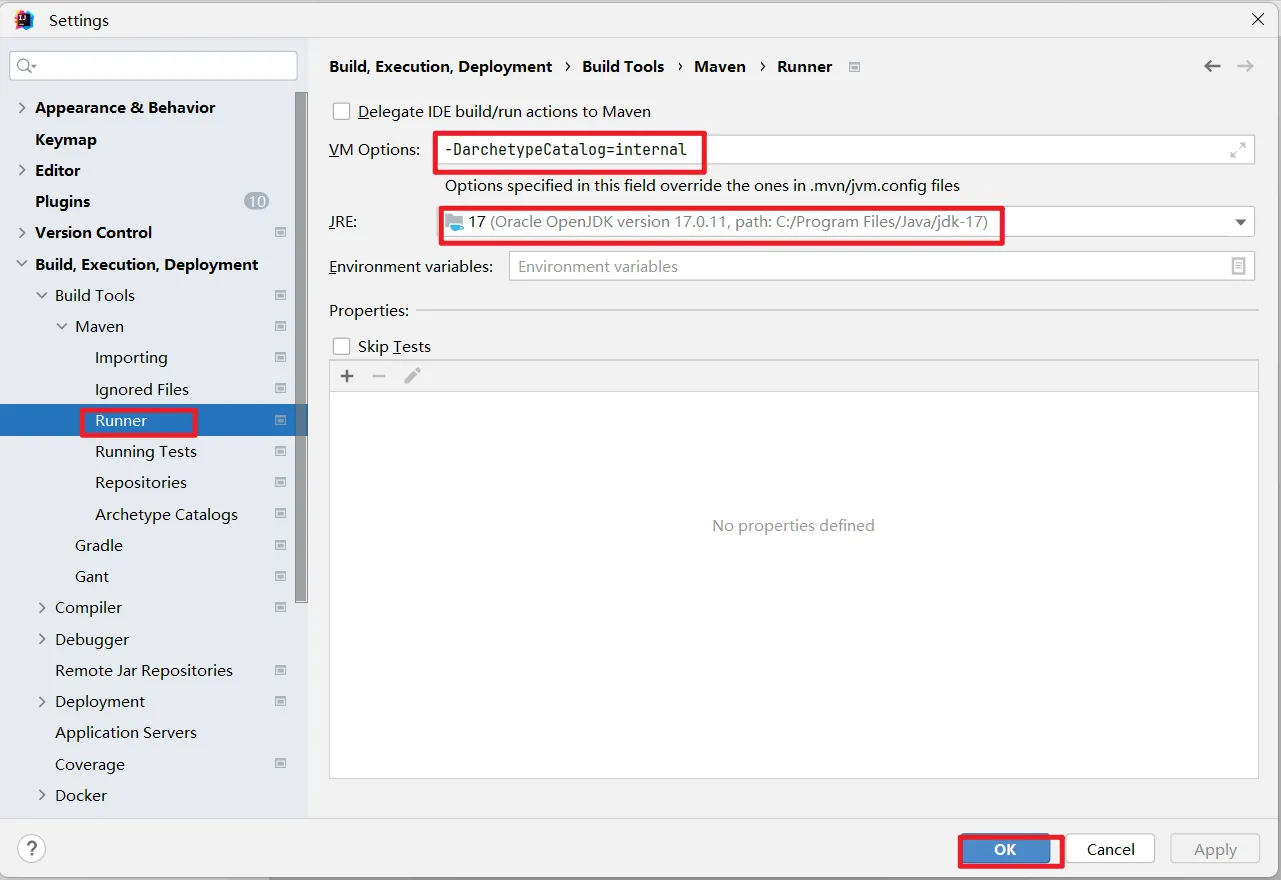Image resolution: width=1281 pixels, height=880 pixels.
Task: Open the JRE selection dropdown
Action: coord(1240,222)
